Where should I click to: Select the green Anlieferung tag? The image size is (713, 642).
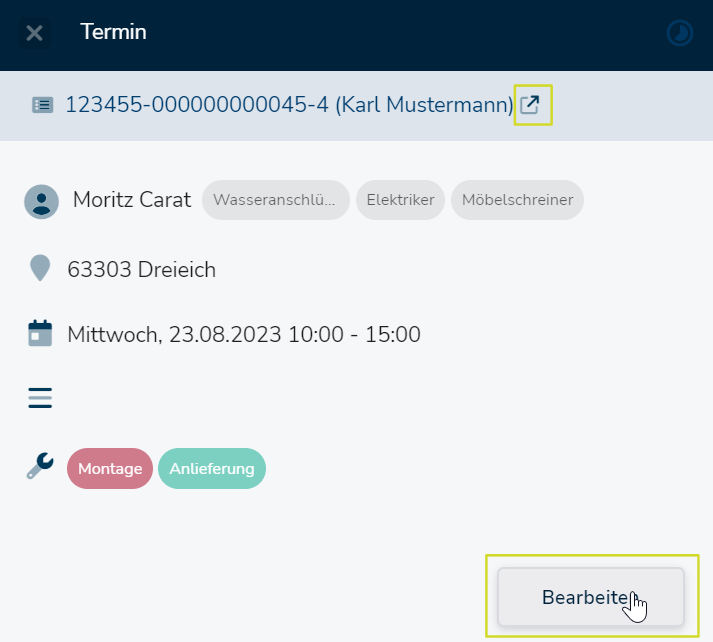click(x=212, y=468)
